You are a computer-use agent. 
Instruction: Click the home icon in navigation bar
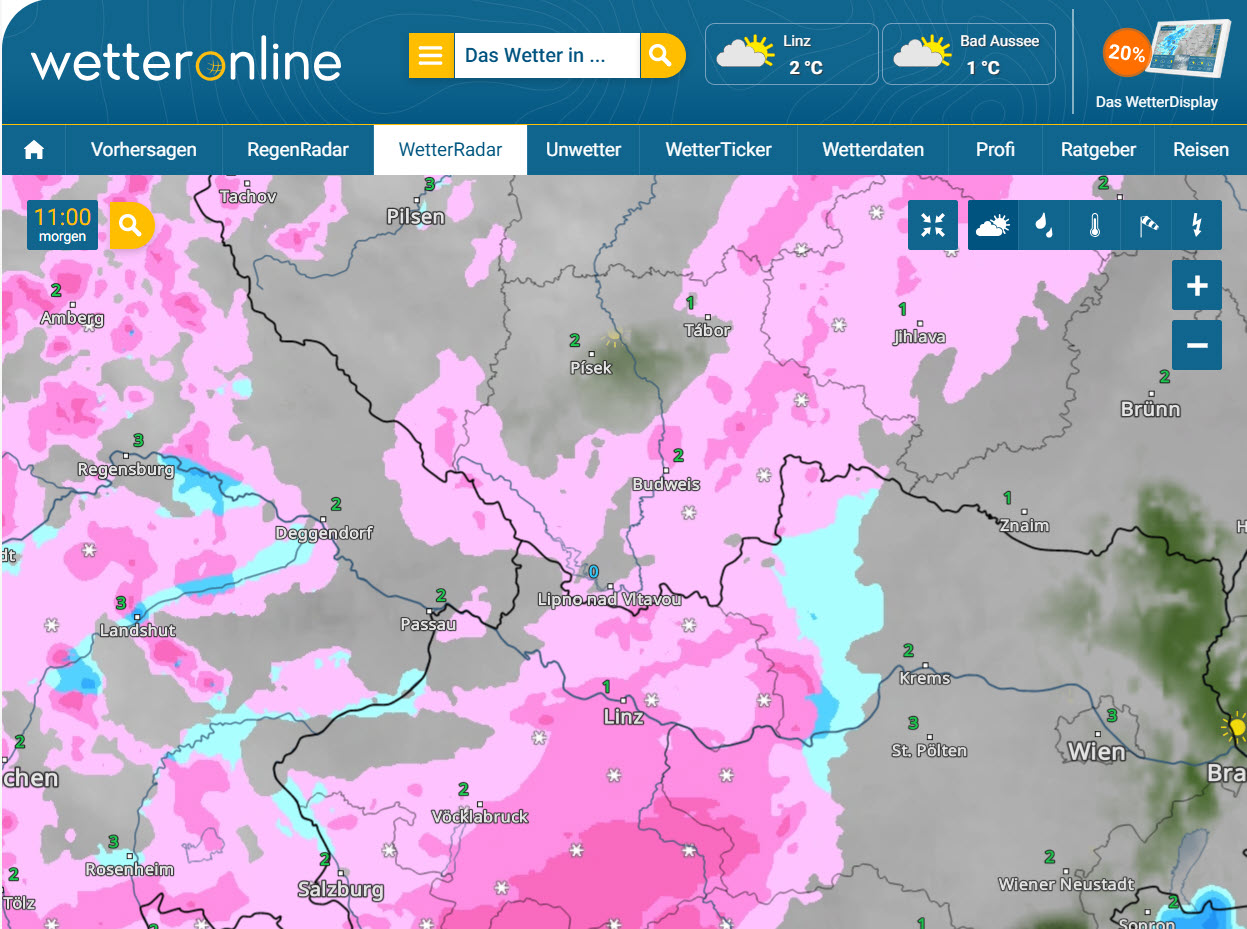click(34, 150)
